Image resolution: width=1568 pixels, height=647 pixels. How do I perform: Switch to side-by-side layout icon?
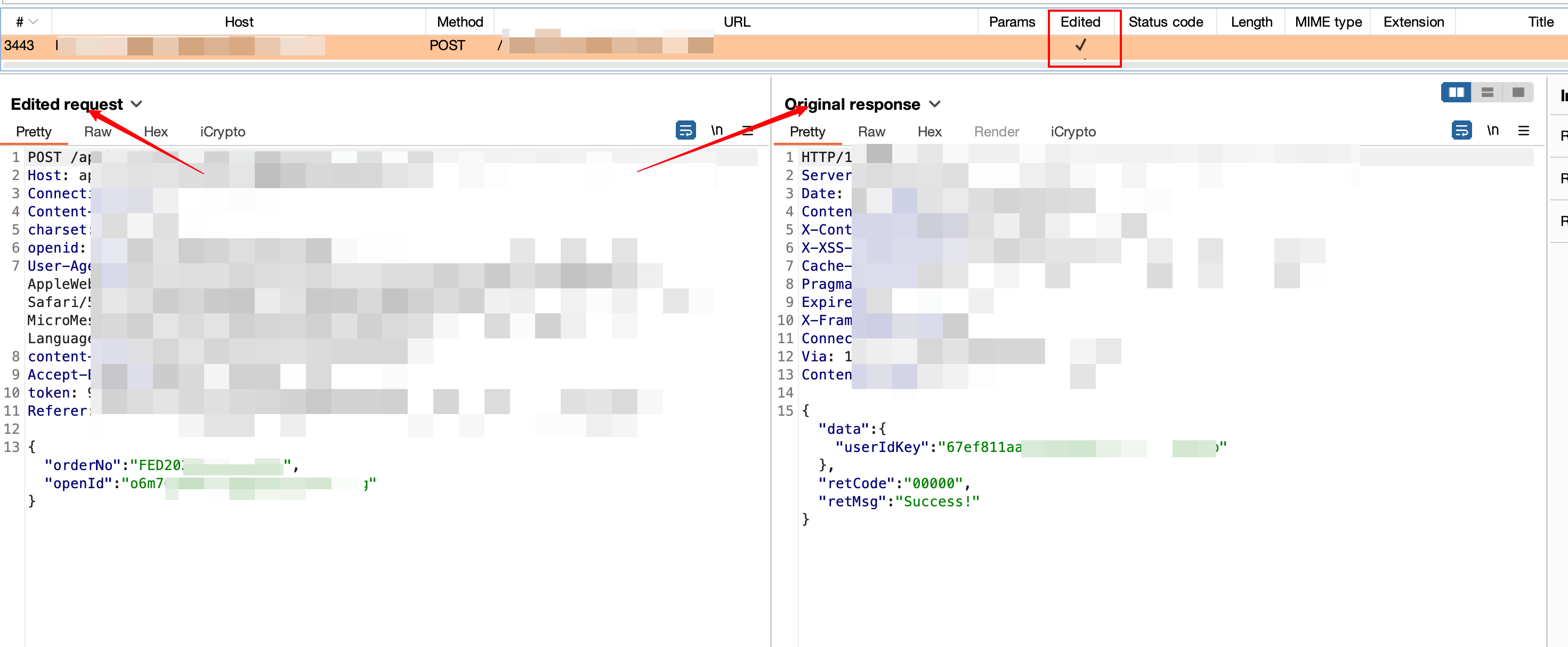pyautogui.click(x=1456, y=93)
